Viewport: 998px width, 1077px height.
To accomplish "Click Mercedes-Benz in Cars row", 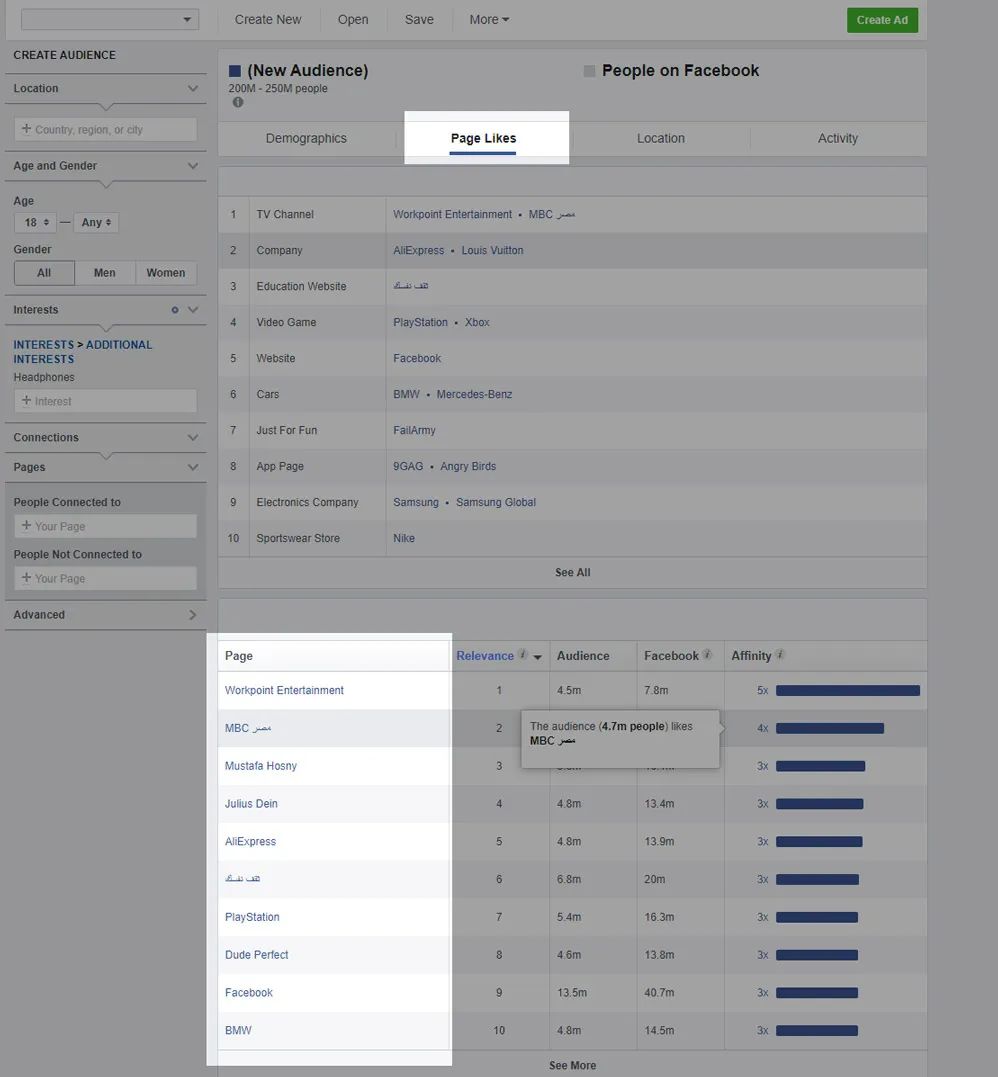I will (474, 394).
